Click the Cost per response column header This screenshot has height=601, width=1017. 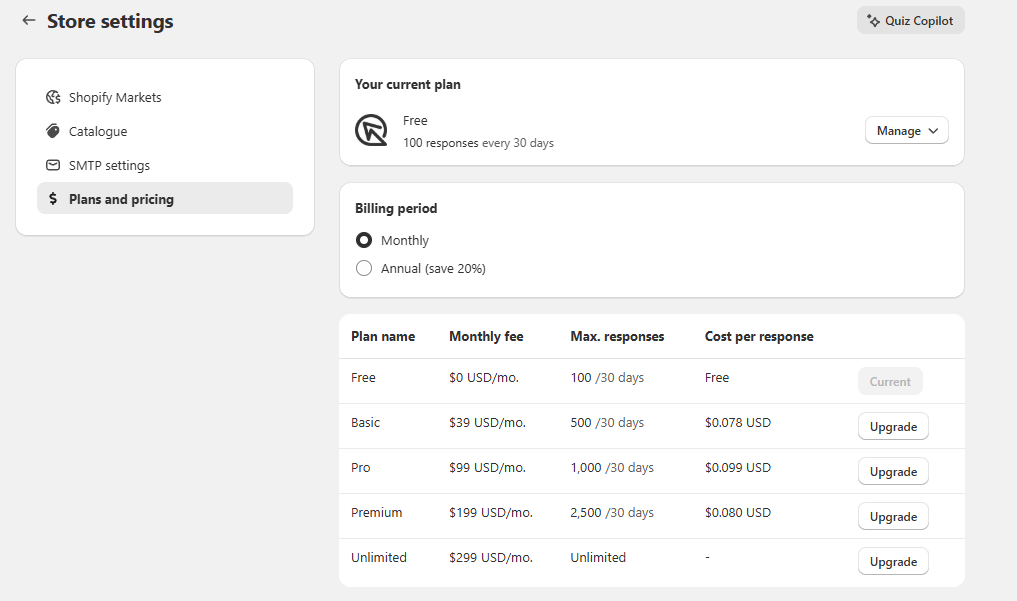tap(759, 336)
